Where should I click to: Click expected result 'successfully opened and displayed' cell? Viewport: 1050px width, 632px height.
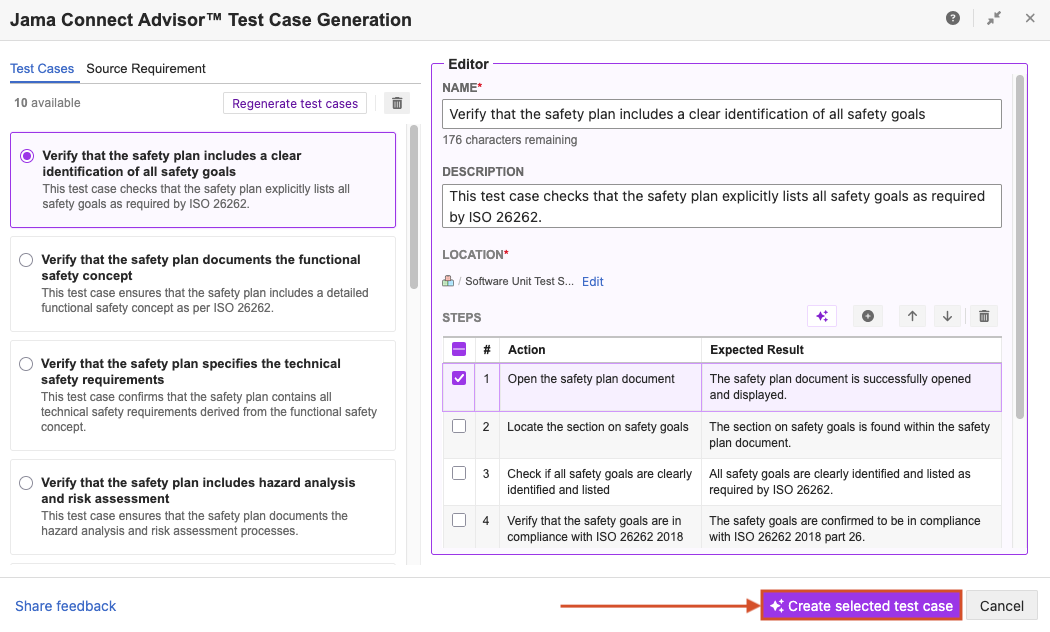point(851,387)
